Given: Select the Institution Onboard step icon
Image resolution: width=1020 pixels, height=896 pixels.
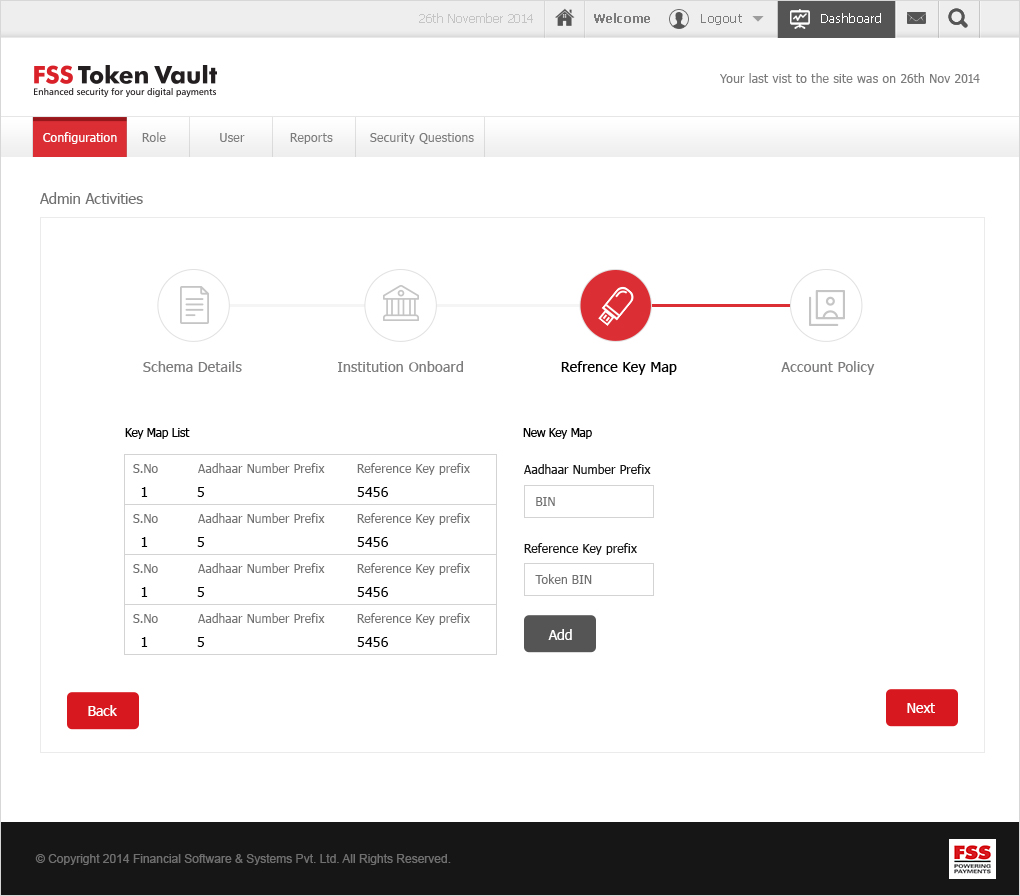Looking at the screenshot, I should [400, 306].
